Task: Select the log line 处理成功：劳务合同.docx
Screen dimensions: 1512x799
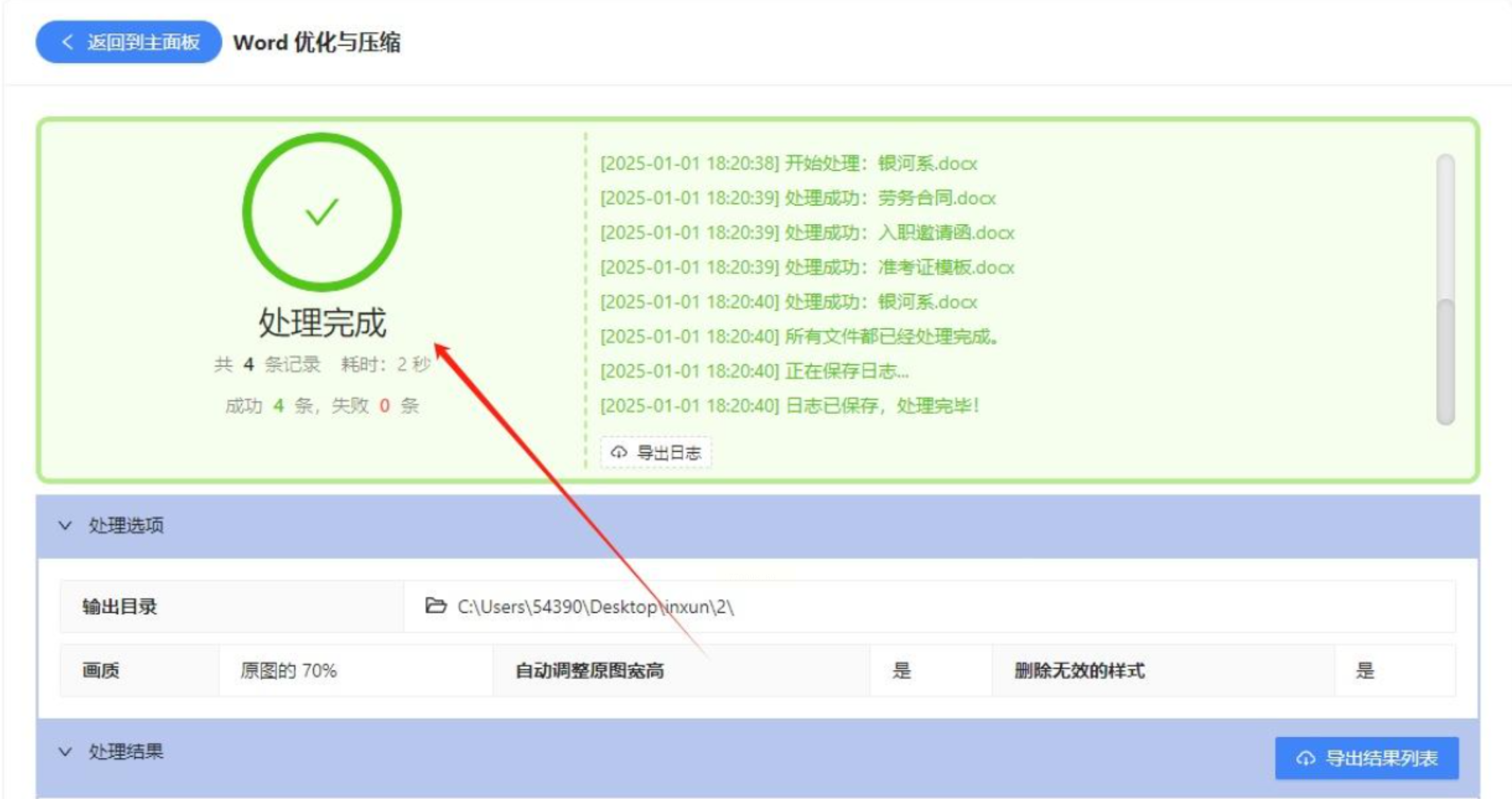Action: click(797, 198)
